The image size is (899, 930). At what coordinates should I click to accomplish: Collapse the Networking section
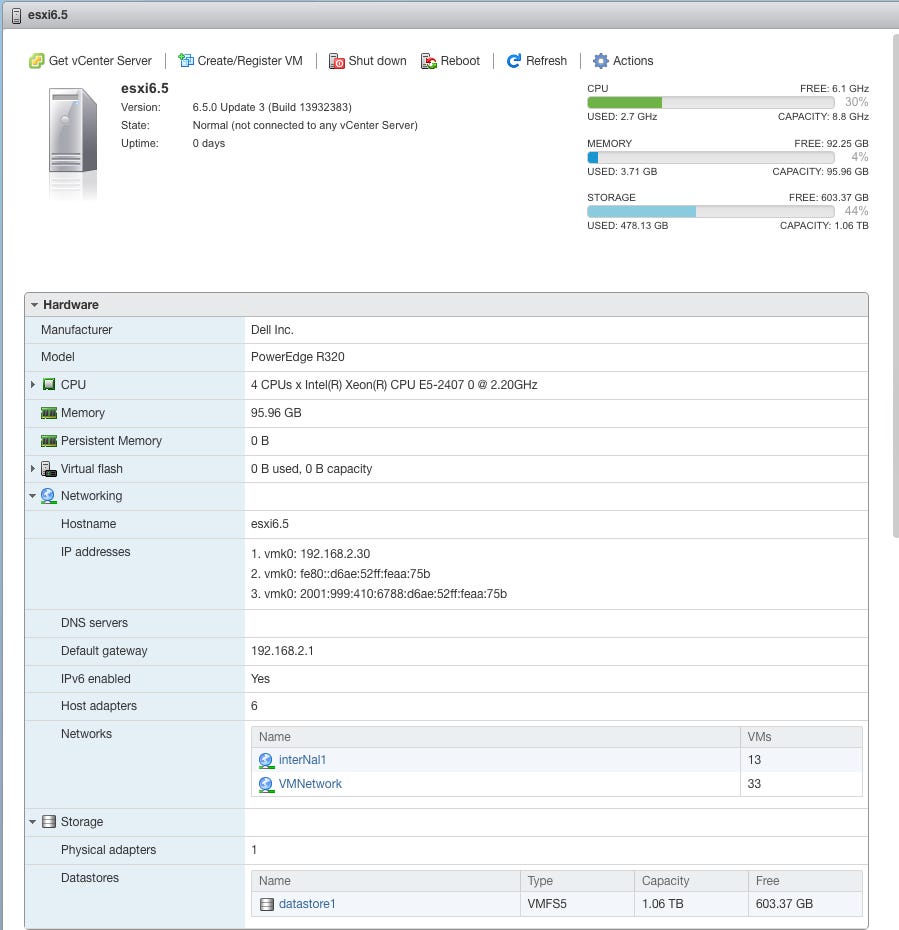point(33,496)
